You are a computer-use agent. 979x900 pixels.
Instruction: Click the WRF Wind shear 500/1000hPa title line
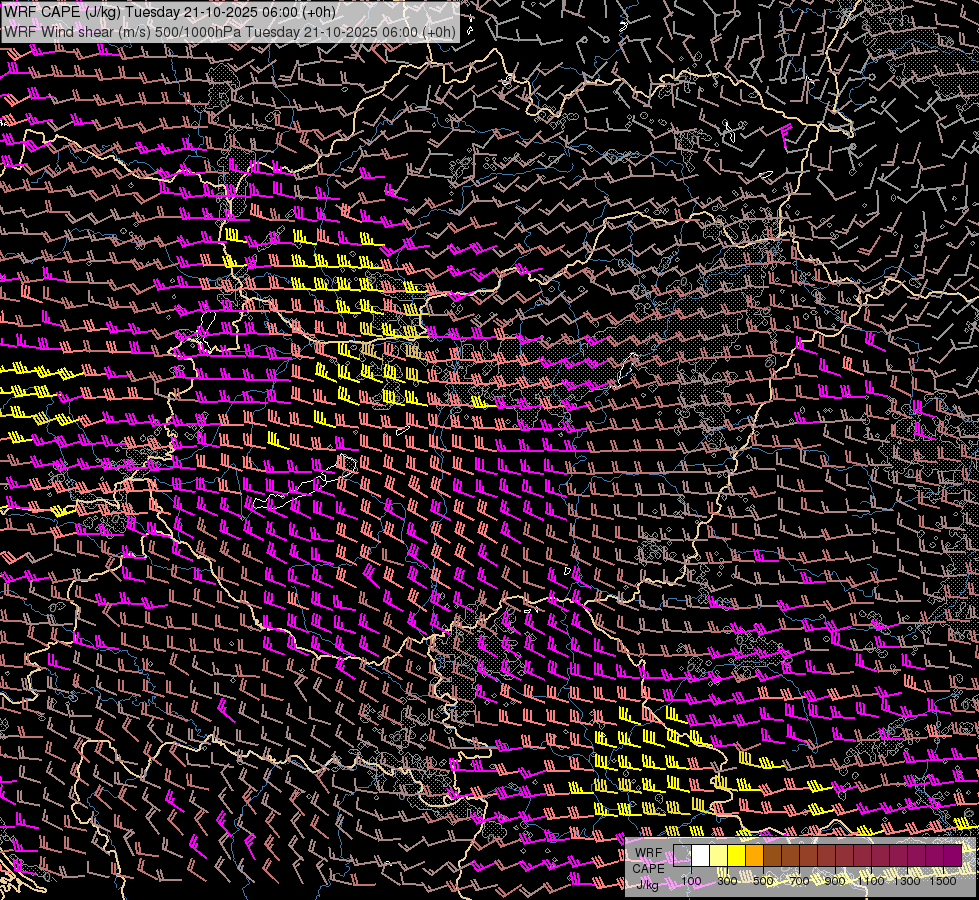click(x=230, y=32)
